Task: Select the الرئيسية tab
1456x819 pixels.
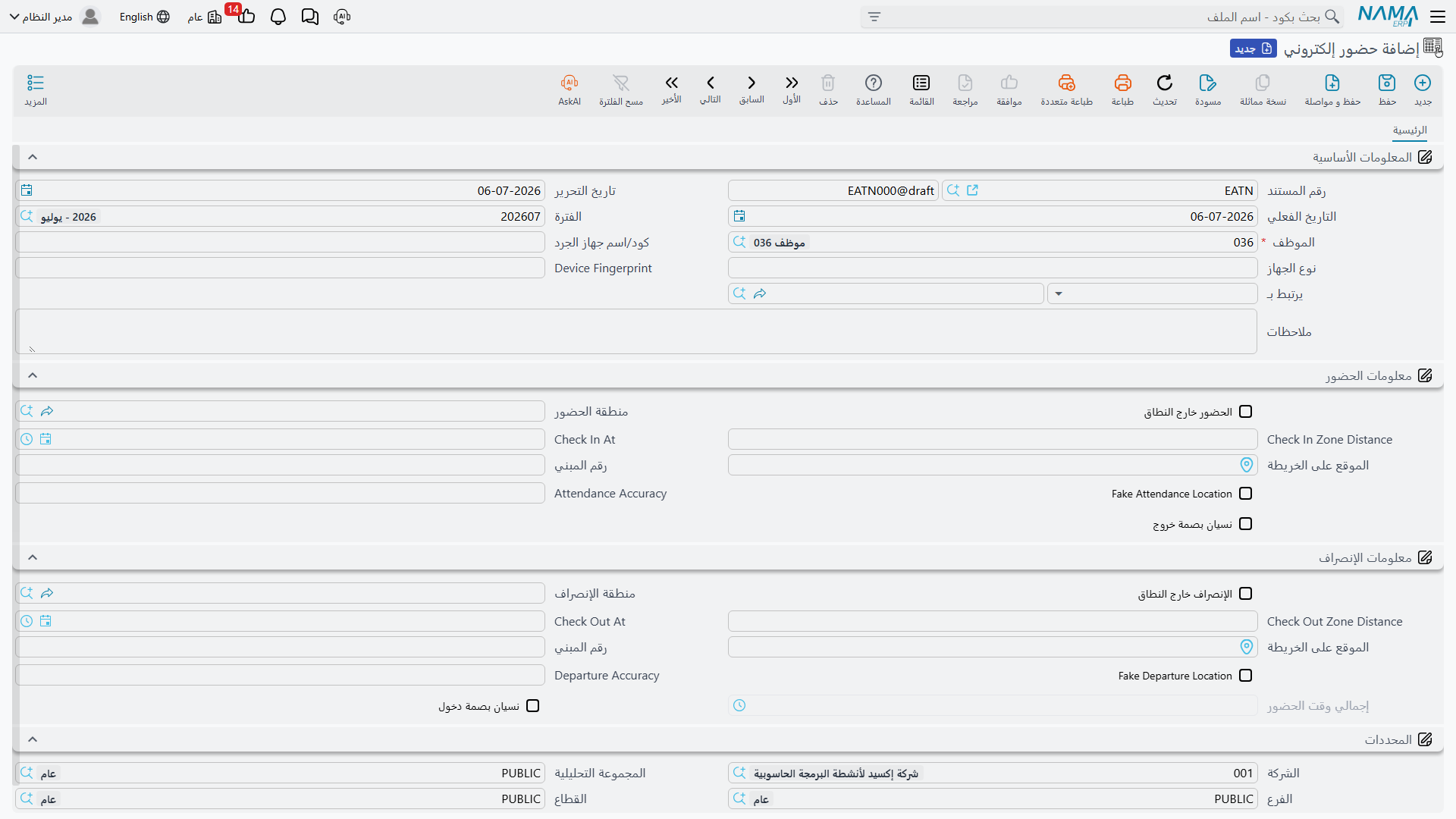Action: (x=1410, y=130)
